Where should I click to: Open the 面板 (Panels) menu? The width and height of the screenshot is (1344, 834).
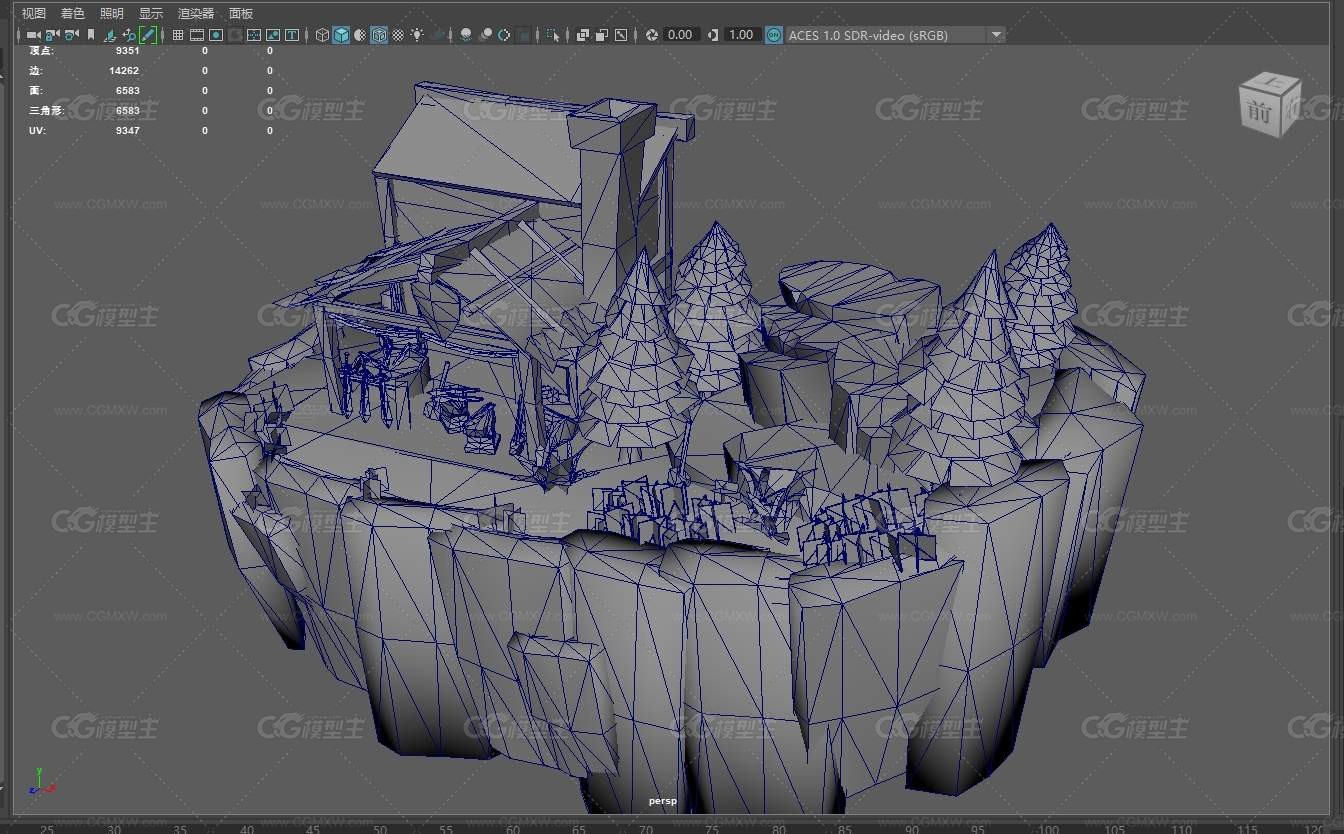[x=241, y=13]
